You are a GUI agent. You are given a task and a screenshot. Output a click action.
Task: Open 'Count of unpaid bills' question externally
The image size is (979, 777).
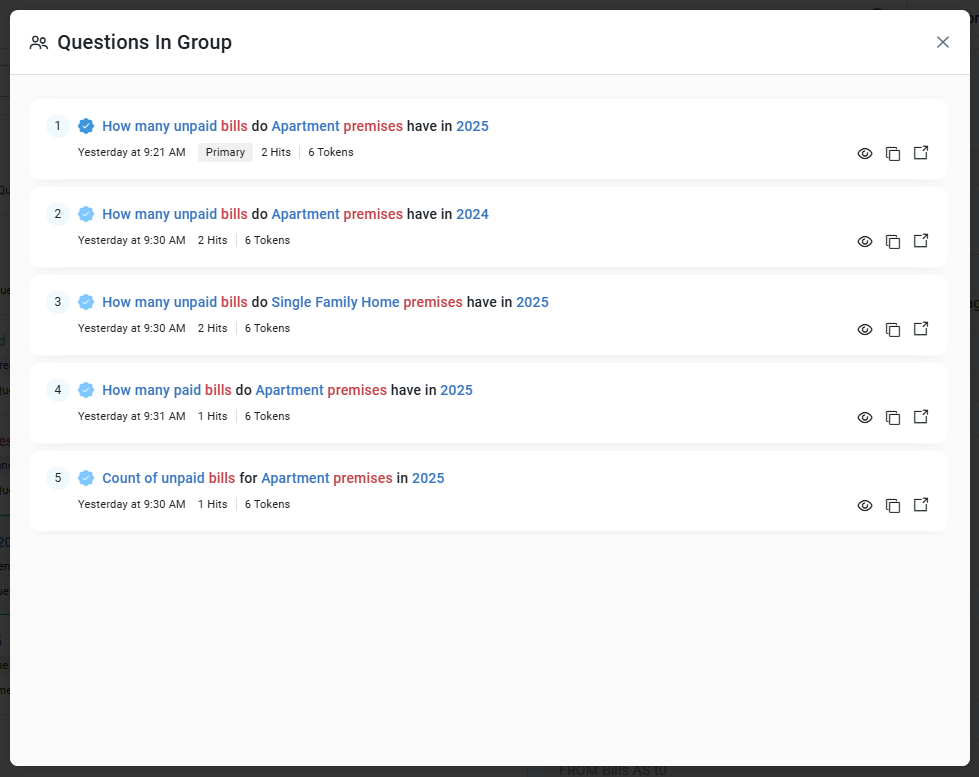[x=921, y=505]
